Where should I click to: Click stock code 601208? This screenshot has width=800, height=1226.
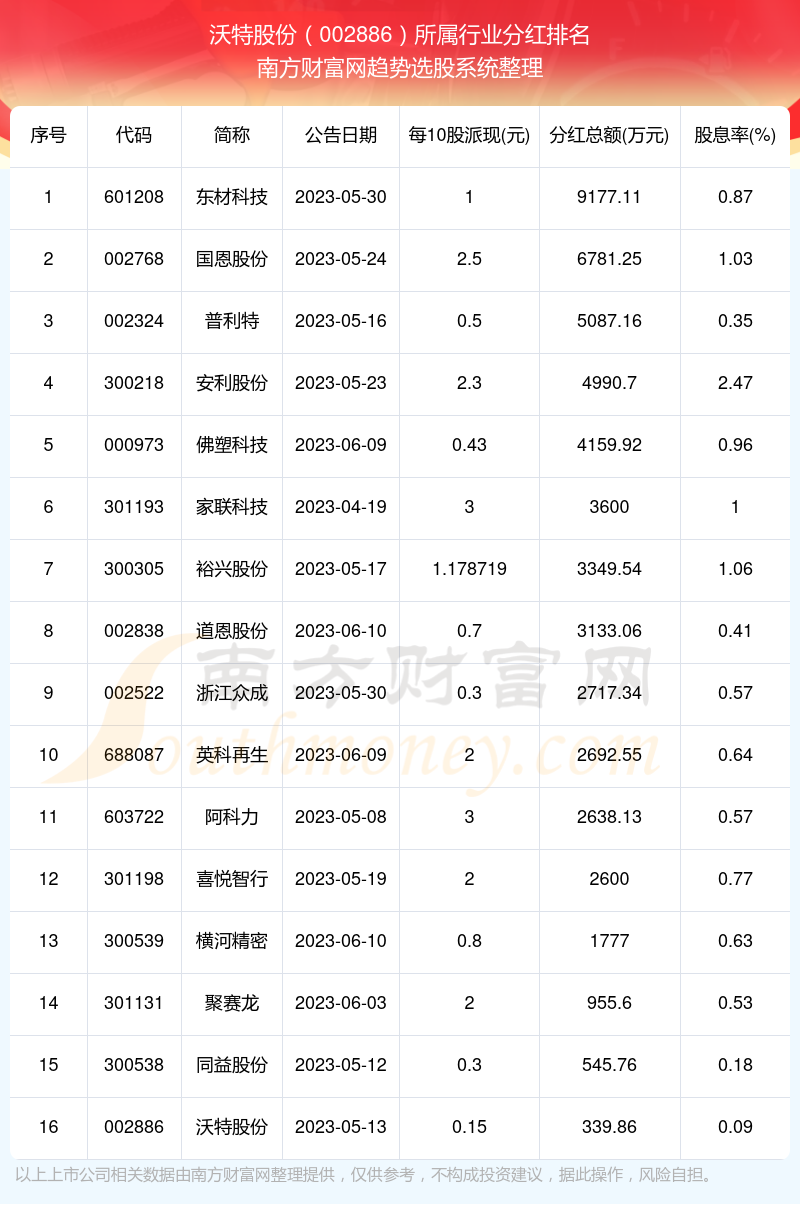(x=134, y=197)
